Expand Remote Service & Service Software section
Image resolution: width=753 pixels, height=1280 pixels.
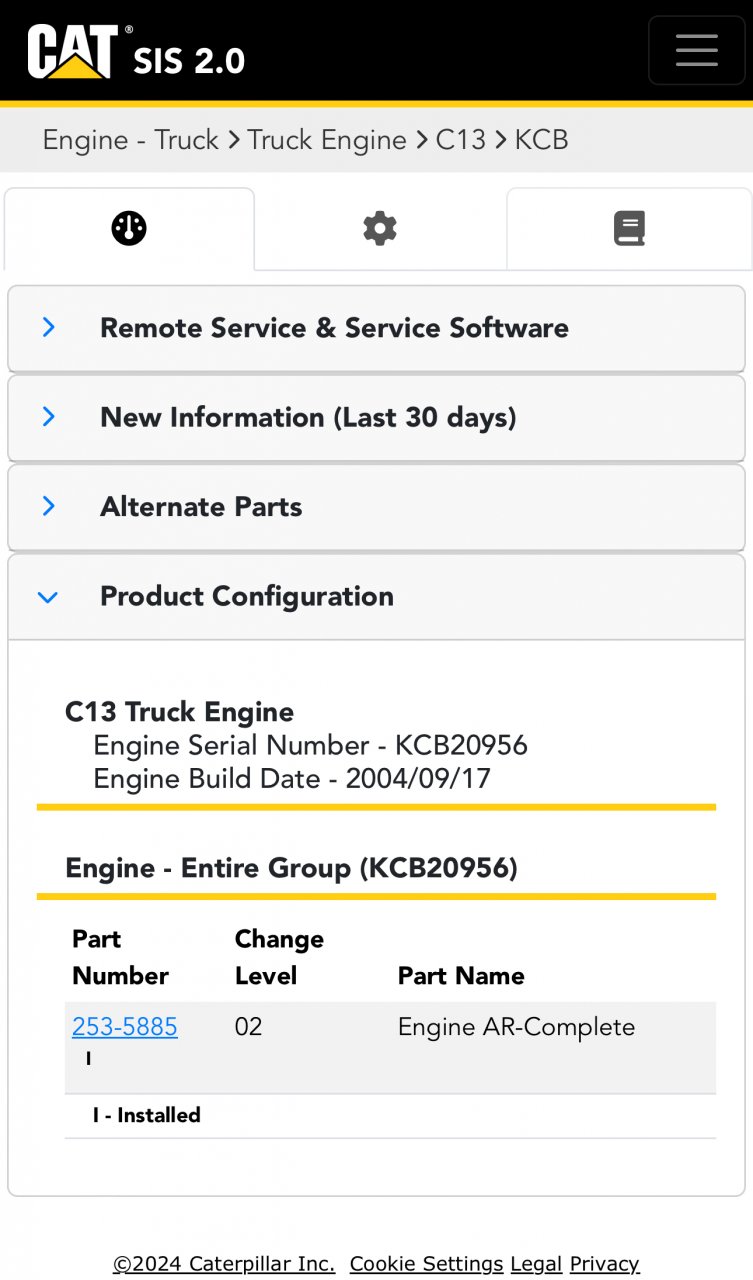tap(334, 328)
